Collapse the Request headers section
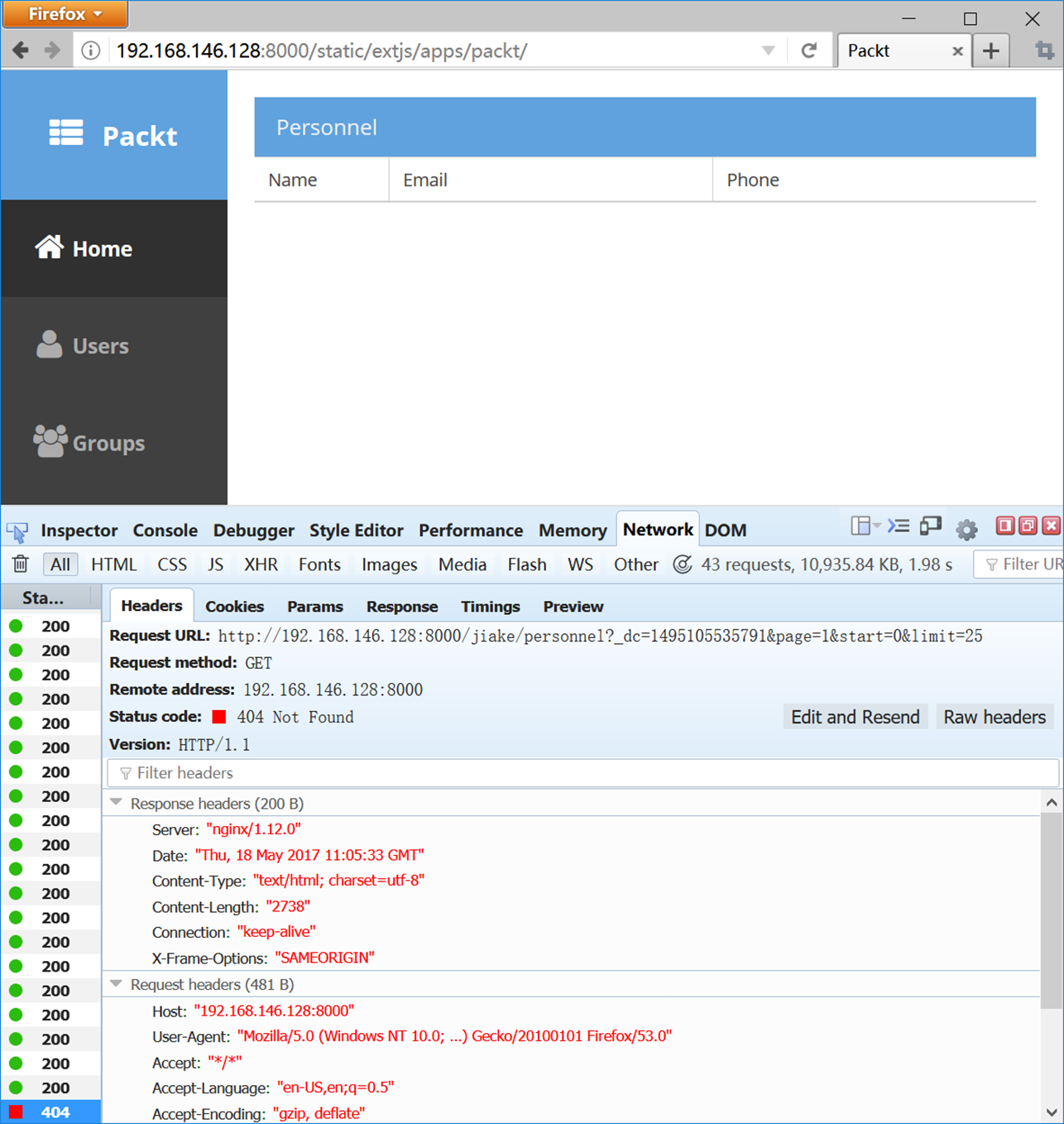1064x1124 pixels. click(x=116, y=984)
